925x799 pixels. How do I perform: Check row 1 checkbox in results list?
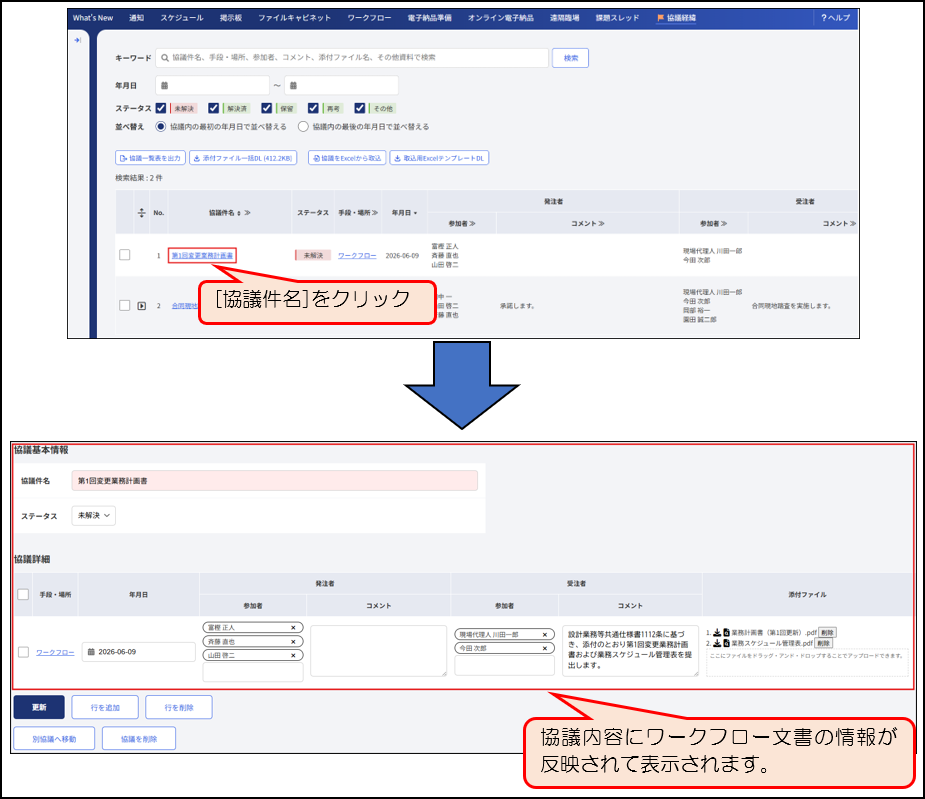coord(124,254)
